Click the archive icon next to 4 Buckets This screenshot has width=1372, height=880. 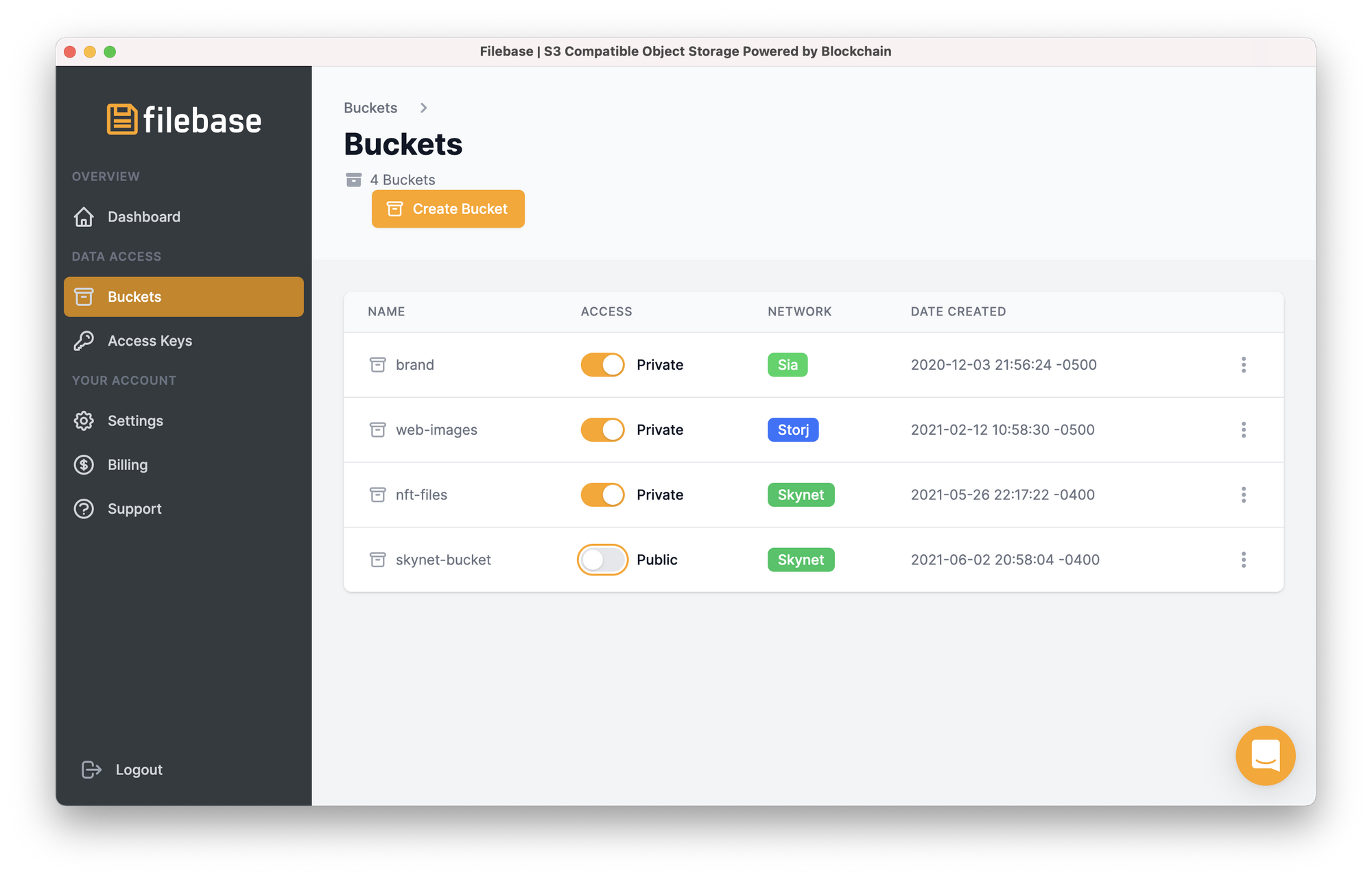coord(353,180)
